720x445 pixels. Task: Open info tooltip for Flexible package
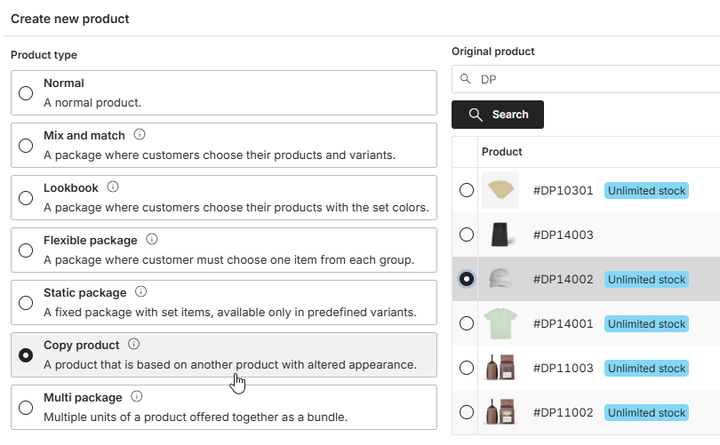pyautogui.click(x=152, y=240)
